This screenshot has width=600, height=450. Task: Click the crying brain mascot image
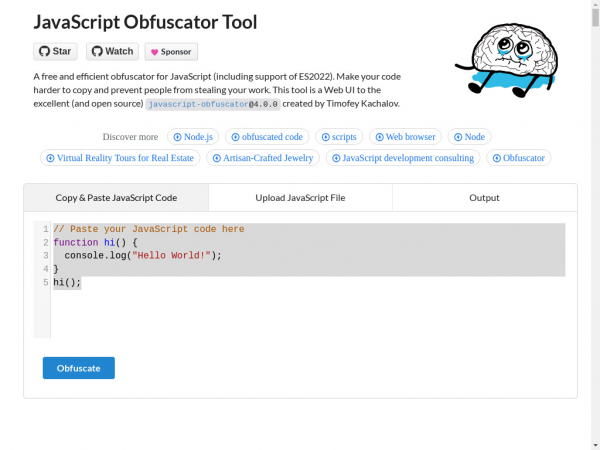pos(507,60)
